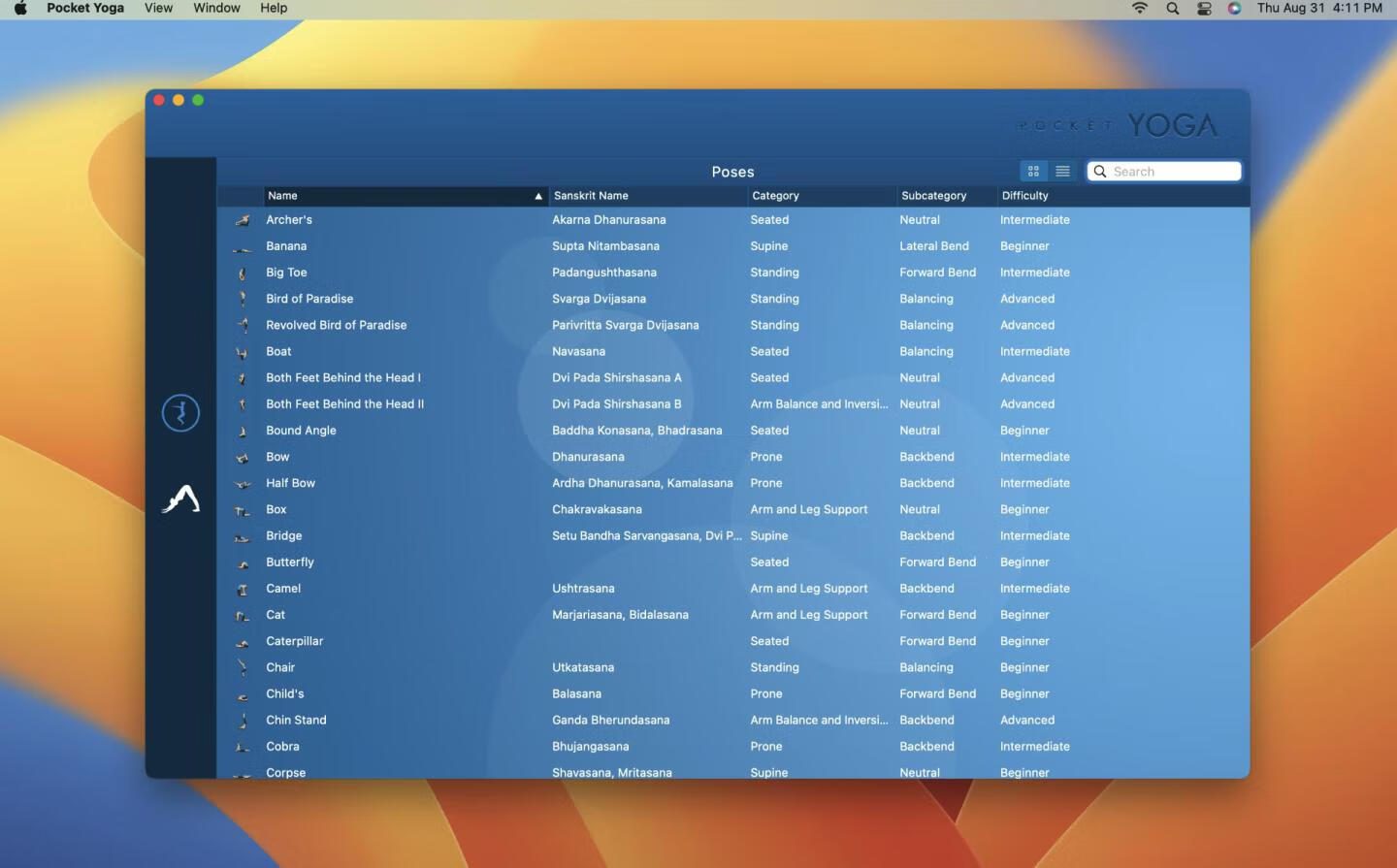Open the Practices section in the sidebar
Screen dimensions: 1397x868
180,413
